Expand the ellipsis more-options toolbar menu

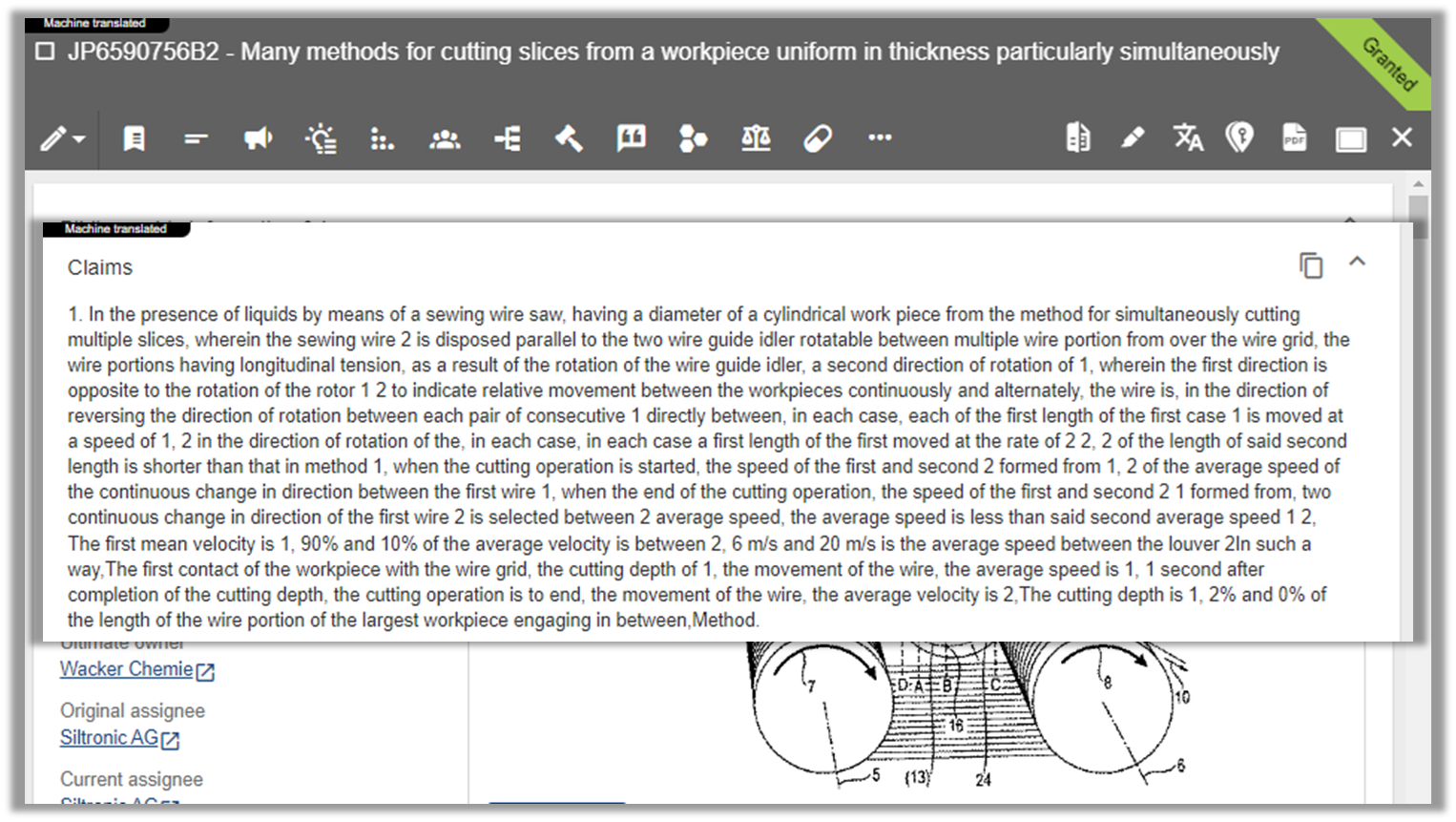879,138
